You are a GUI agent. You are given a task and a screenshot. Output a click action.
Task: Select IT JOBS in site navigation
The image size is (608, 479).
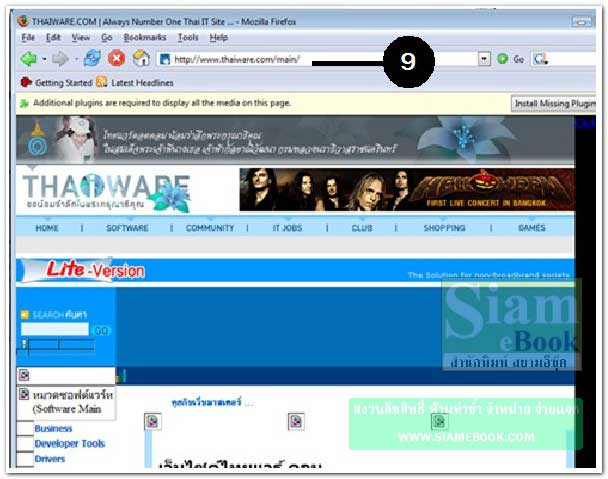point(287,228)
